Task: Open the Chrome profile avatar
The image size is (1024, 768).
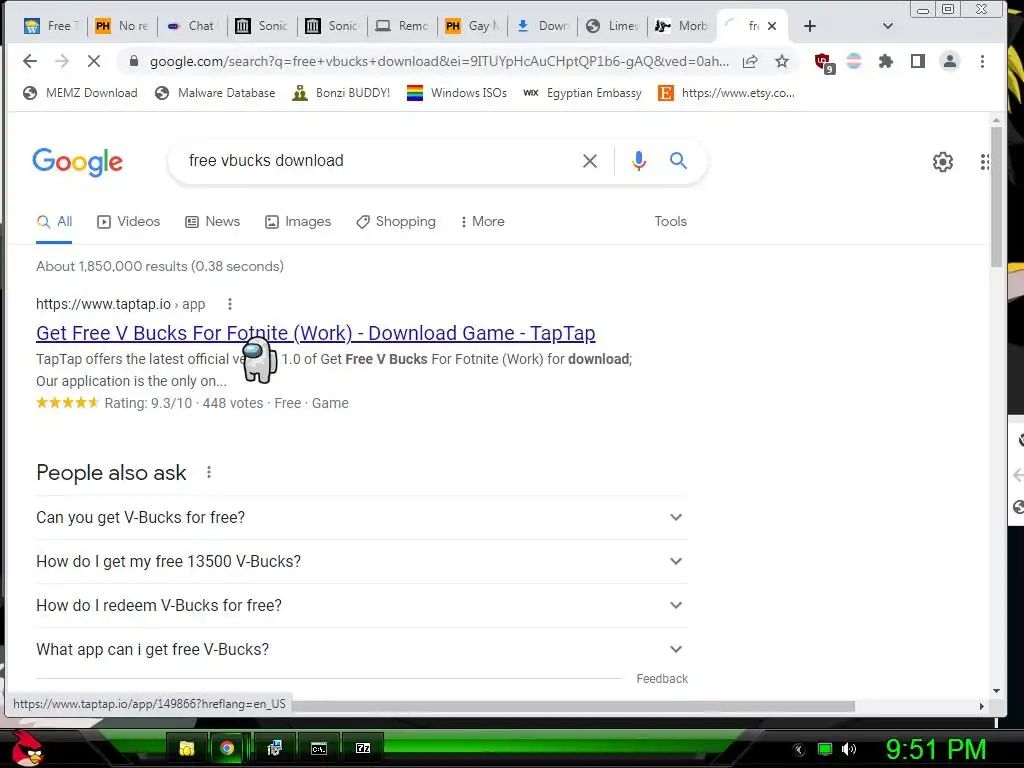Action: (950, 61)
